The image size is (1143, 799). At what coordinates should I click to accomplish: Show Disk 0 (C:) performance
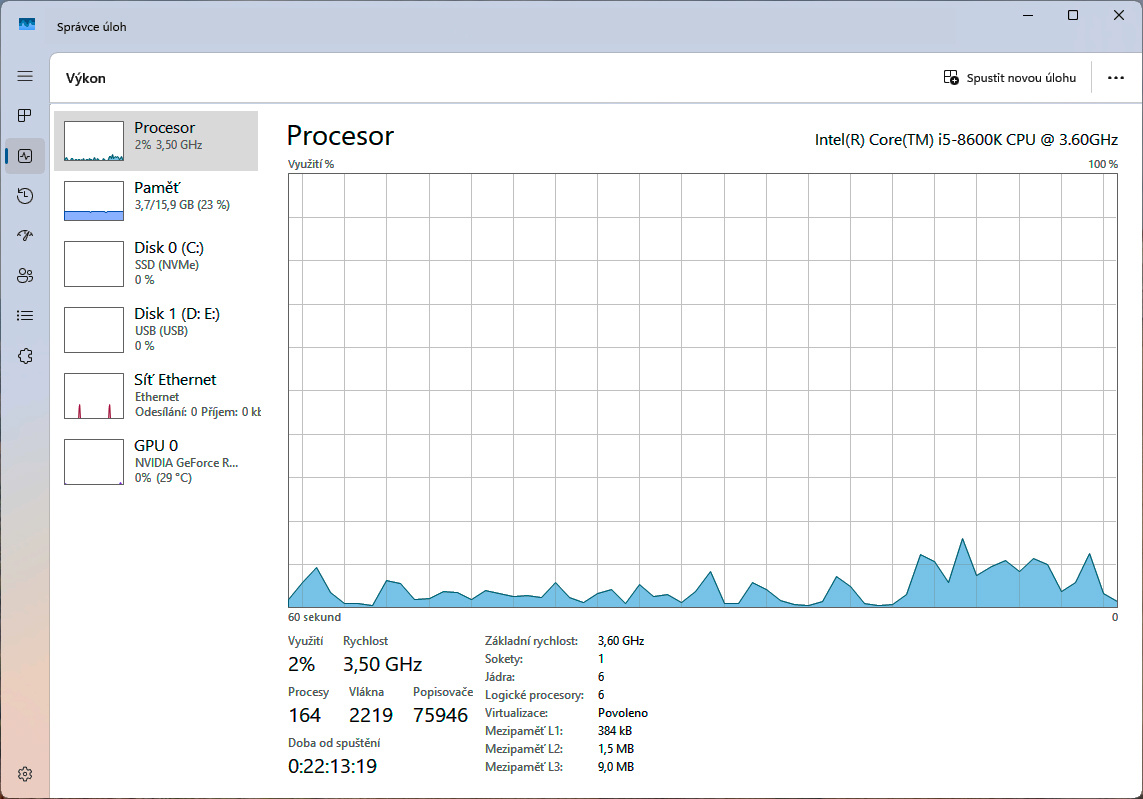(156, 263)
